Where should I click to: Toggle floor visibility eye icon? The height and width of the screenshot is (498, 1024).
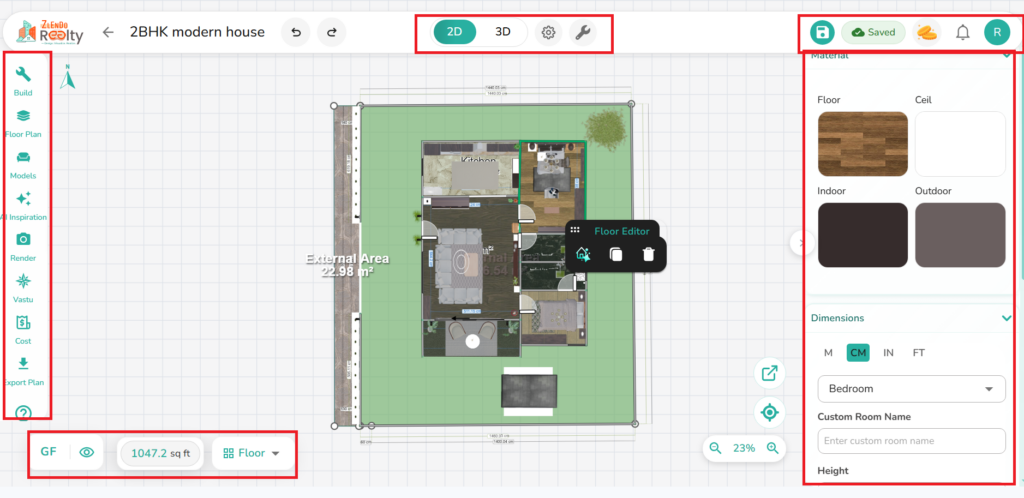(x=87, y=453)
